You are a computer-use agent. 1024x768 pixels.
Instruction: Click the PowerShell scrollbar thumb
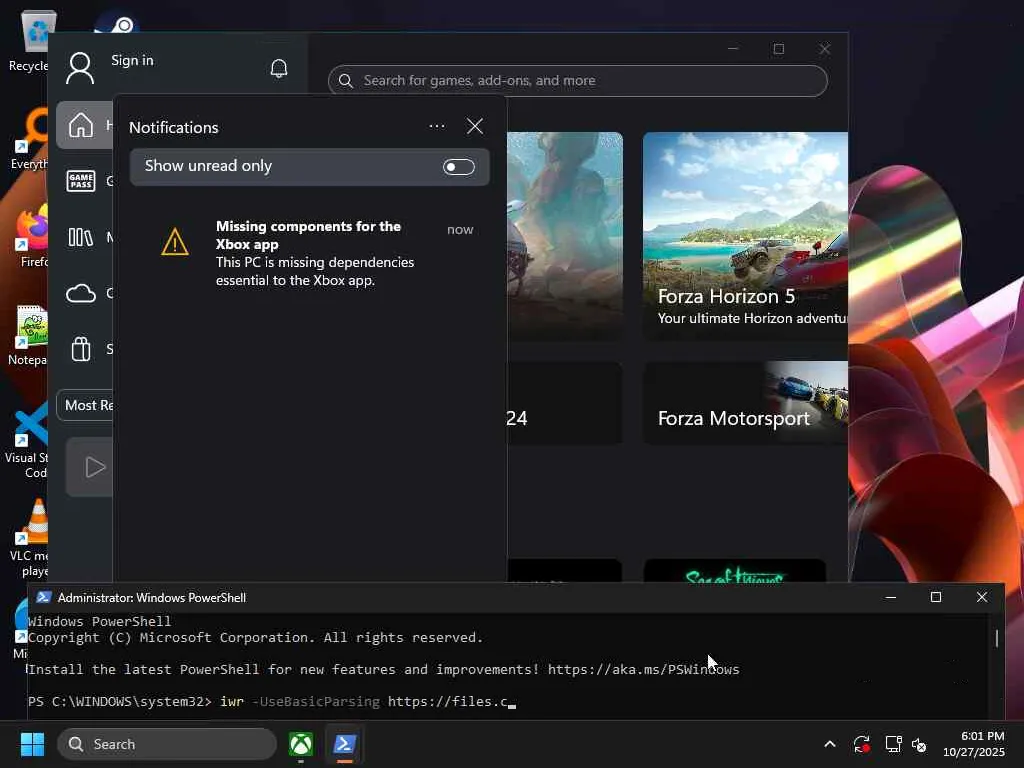(997, 638)
